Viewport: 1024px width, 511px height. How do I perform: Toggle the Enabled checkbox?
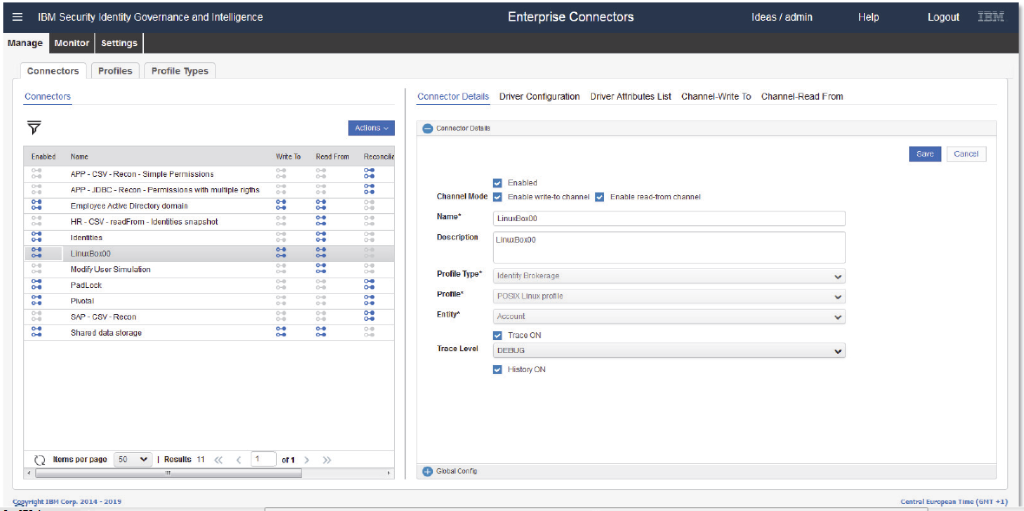coord(498,184)
